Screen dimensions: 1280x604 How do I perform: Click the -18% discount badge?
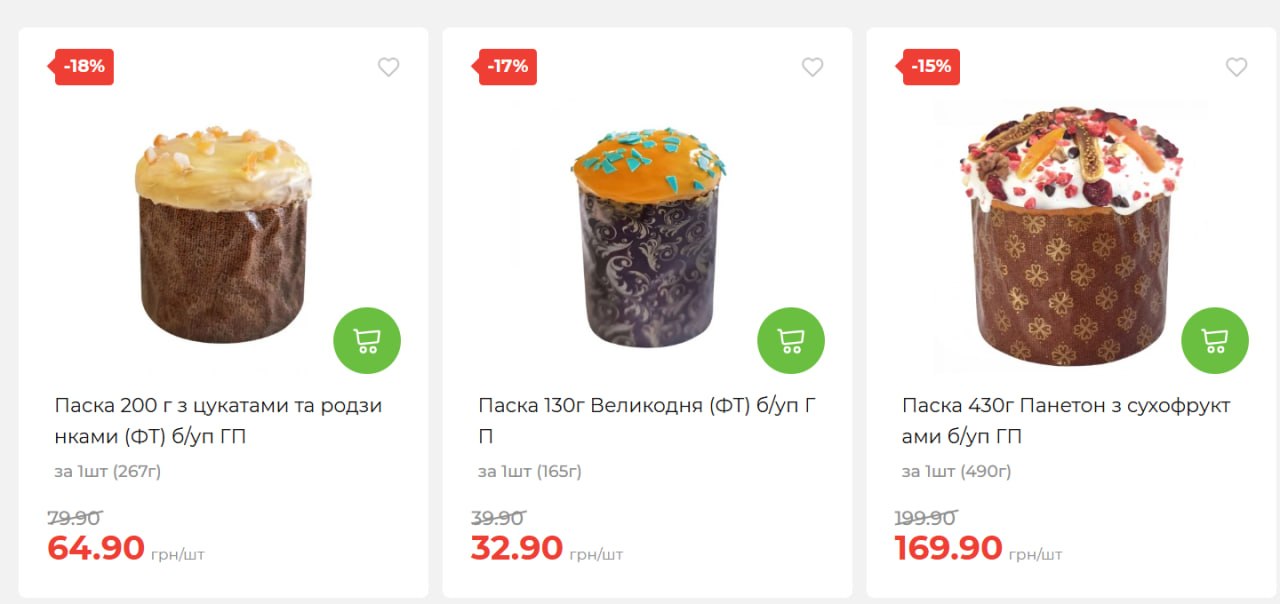click(x=83, y=67)
